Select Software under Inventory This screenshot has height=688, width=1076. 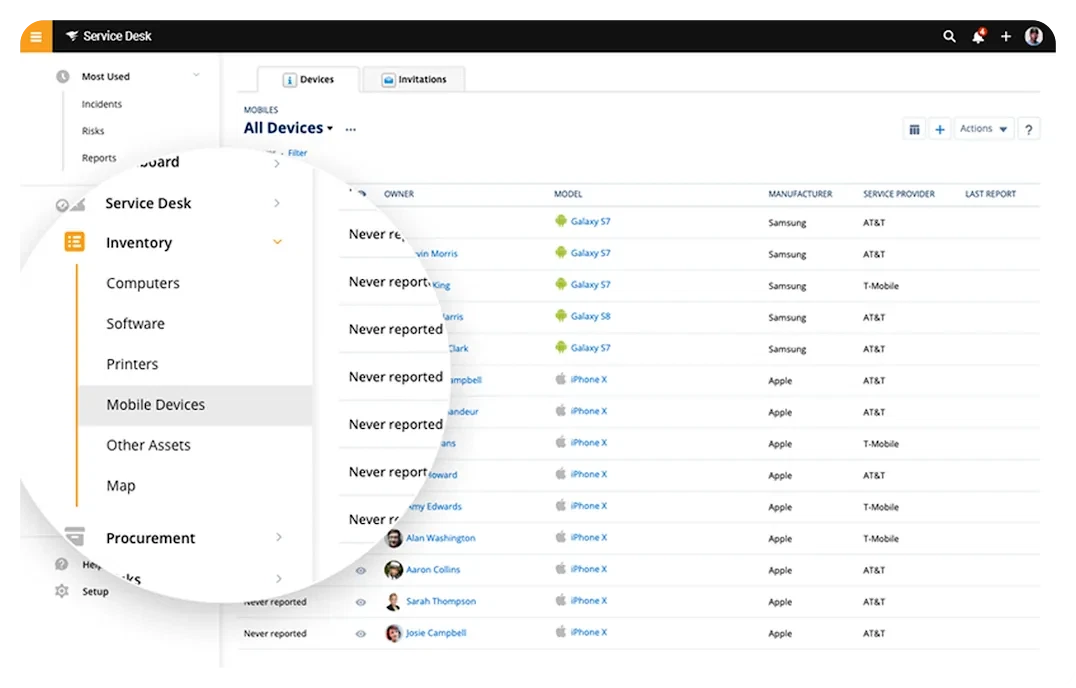[x=135, y=324]
